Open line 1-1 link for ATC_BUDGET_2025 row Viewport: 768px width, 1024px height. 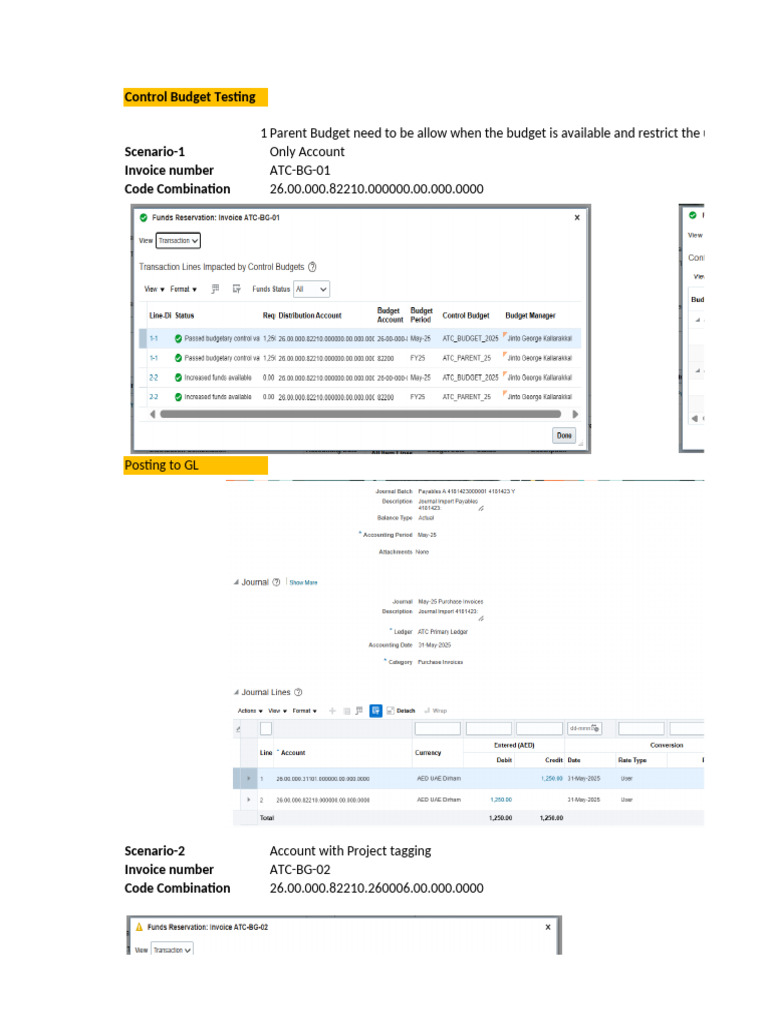[x=153, y=339]
